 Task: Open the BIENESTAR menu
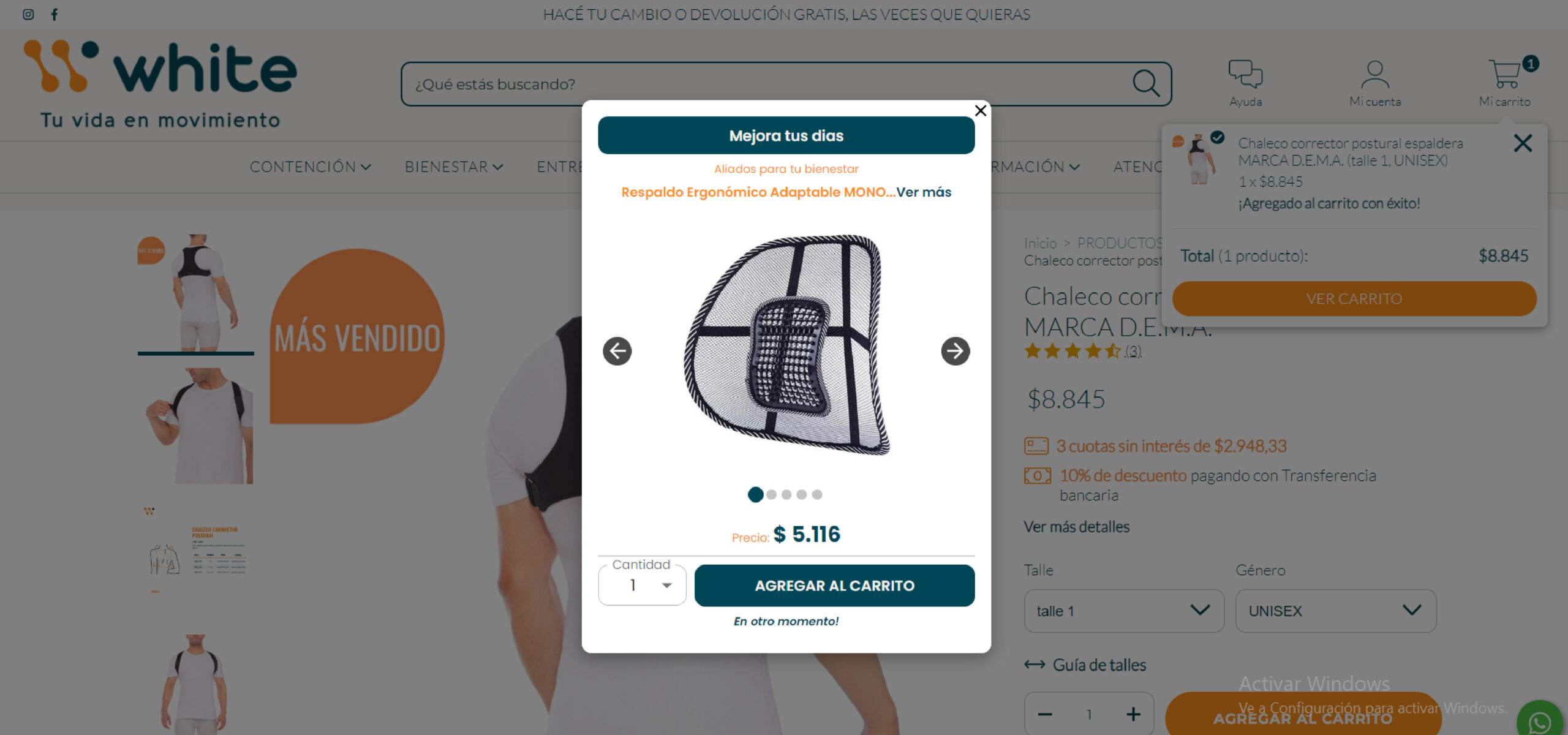(453, 167)
